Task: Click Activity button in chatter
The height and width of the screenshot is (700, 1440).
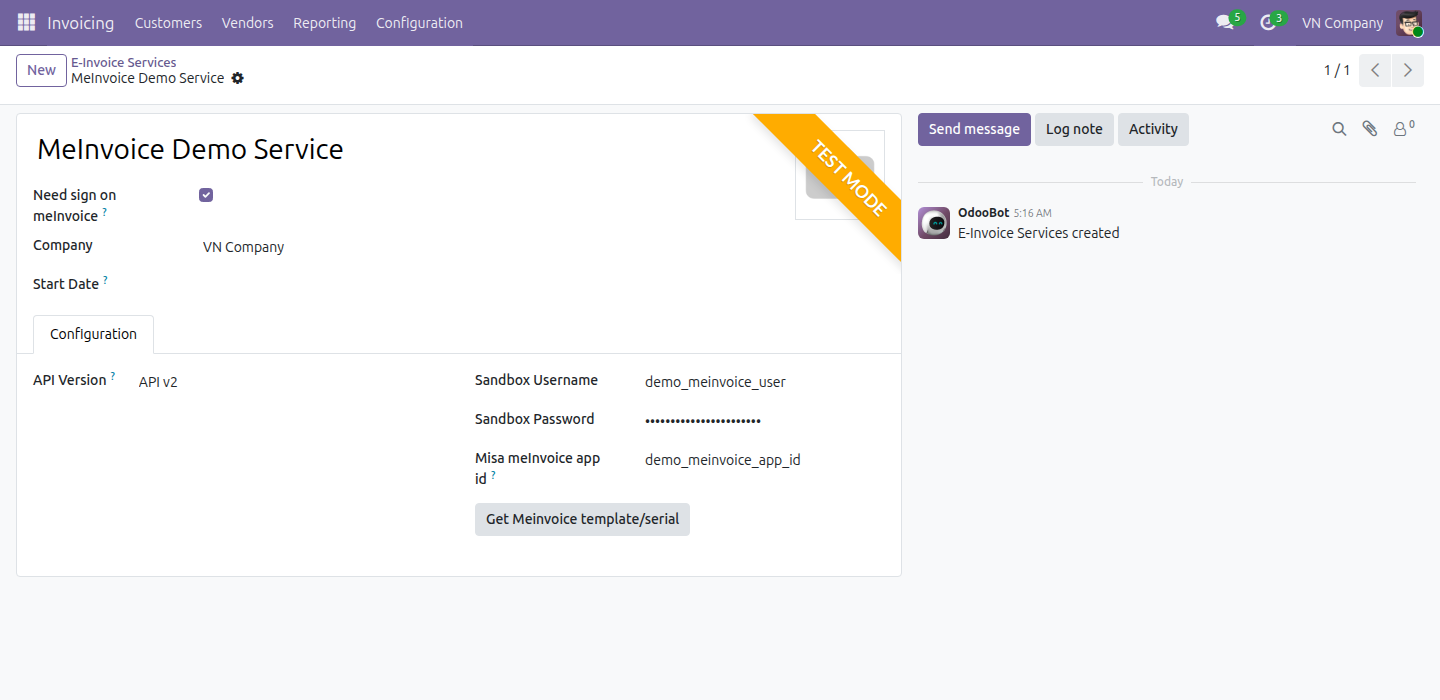Action: 1153,129
